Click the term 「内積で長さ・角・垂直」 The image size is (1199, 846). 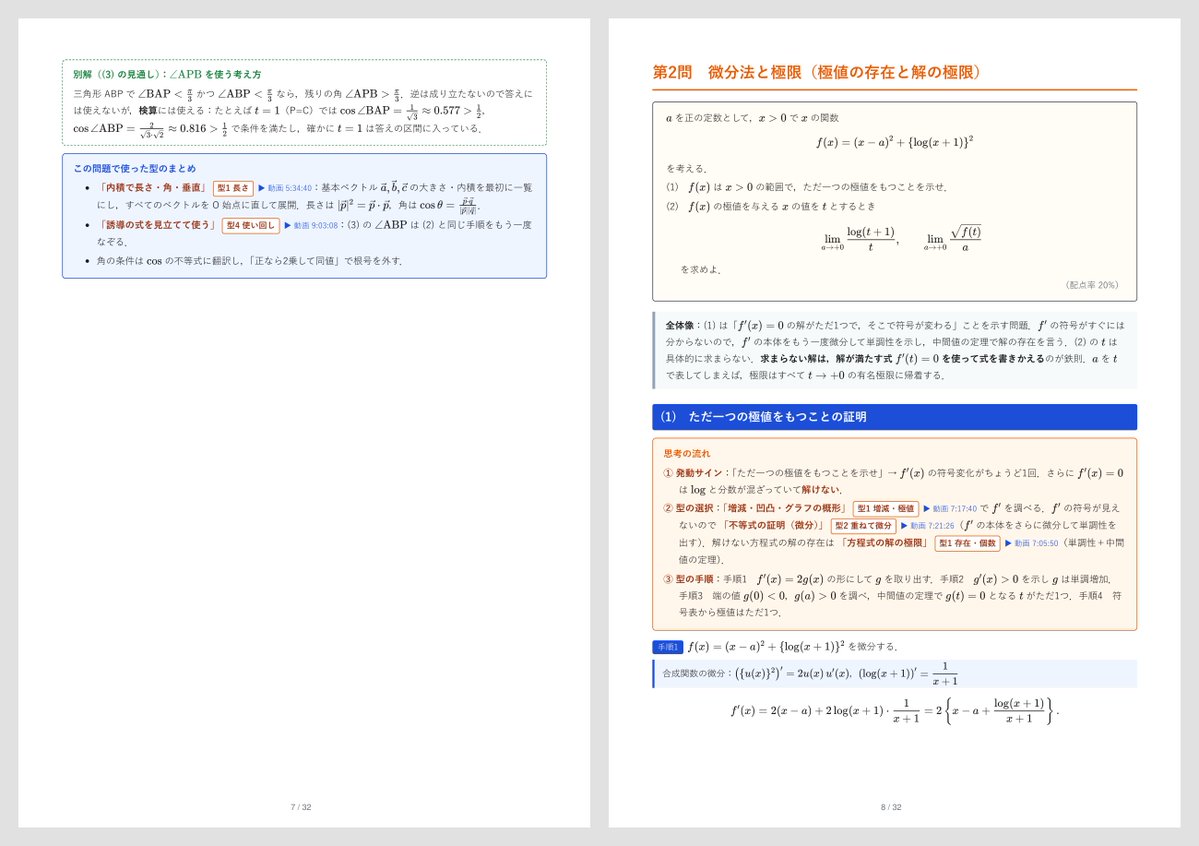(153, 188)
